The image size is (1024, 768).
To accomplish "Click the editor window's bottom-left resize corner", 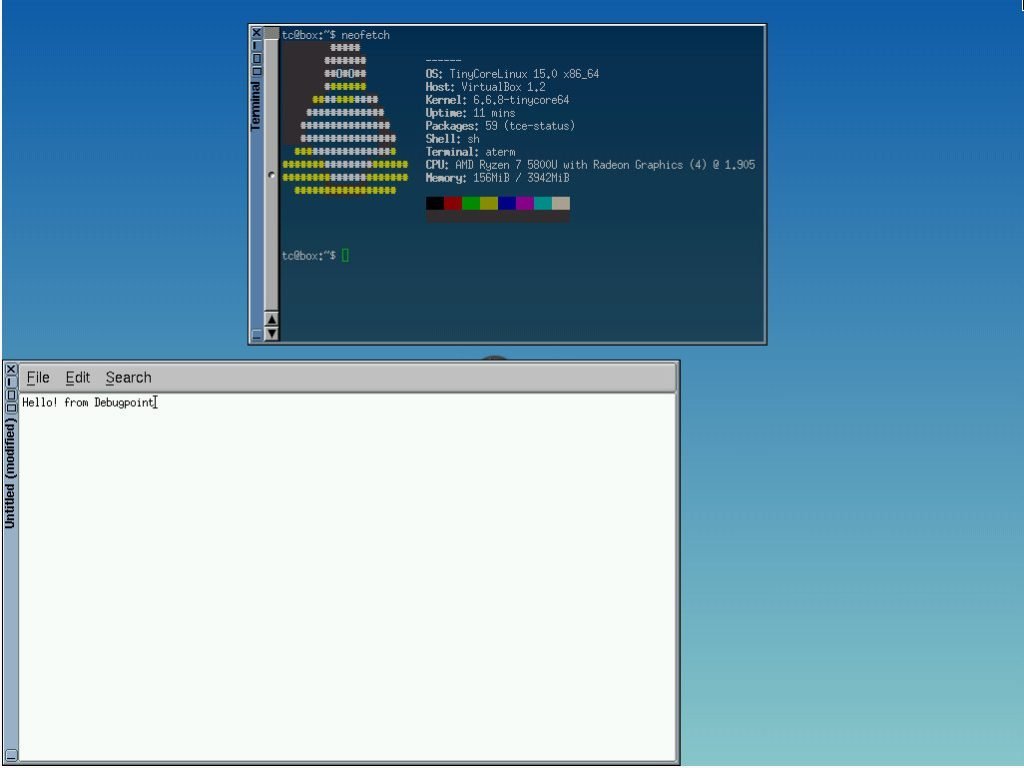I will [x=10, y=756].
